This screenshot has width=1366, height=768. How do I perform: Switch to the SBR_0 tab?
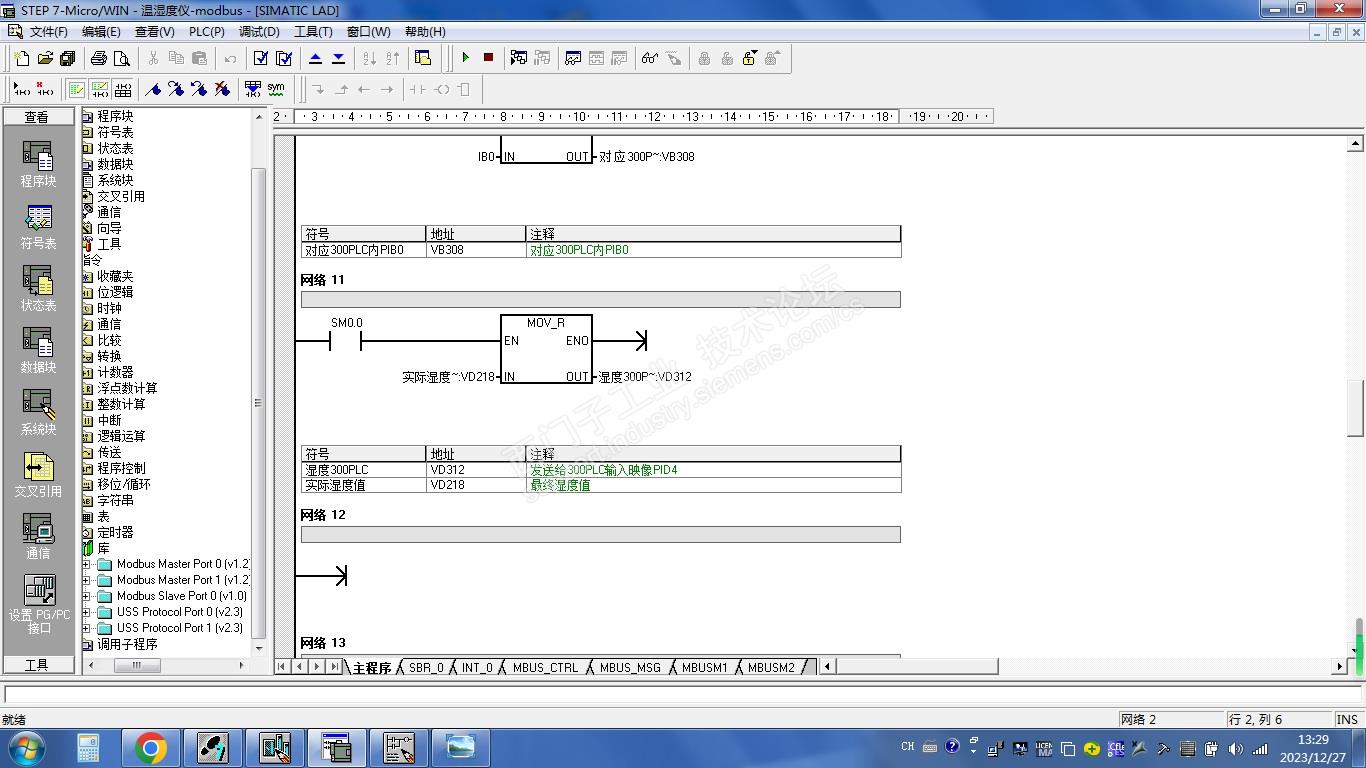(x=426, y=667)
